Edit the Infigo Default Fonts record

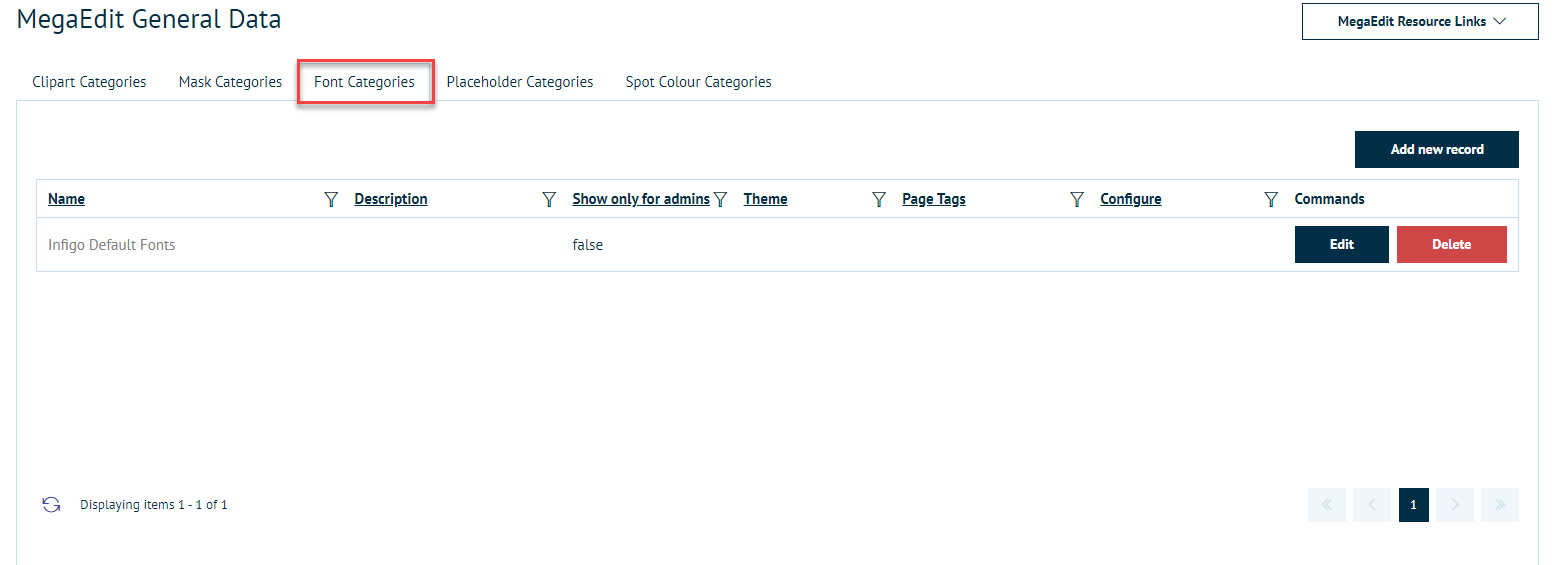tap(1341, 245)
